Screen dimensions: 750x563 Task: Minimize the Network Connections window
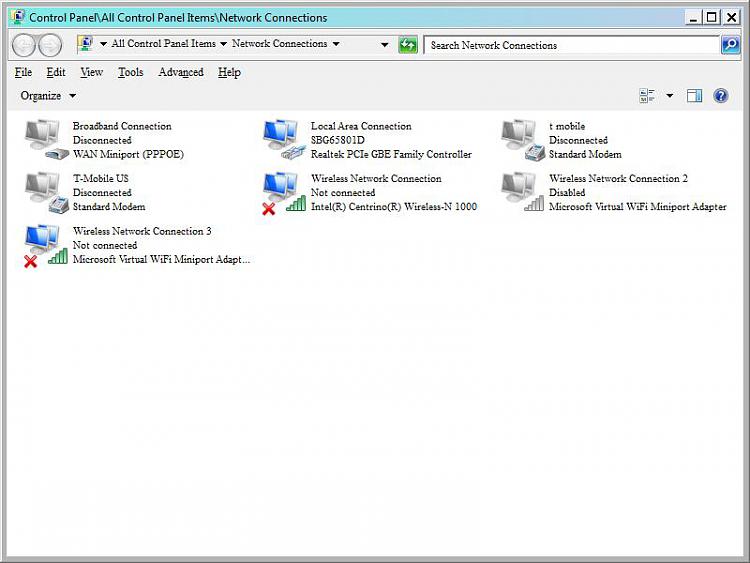(x=693, y=18)
